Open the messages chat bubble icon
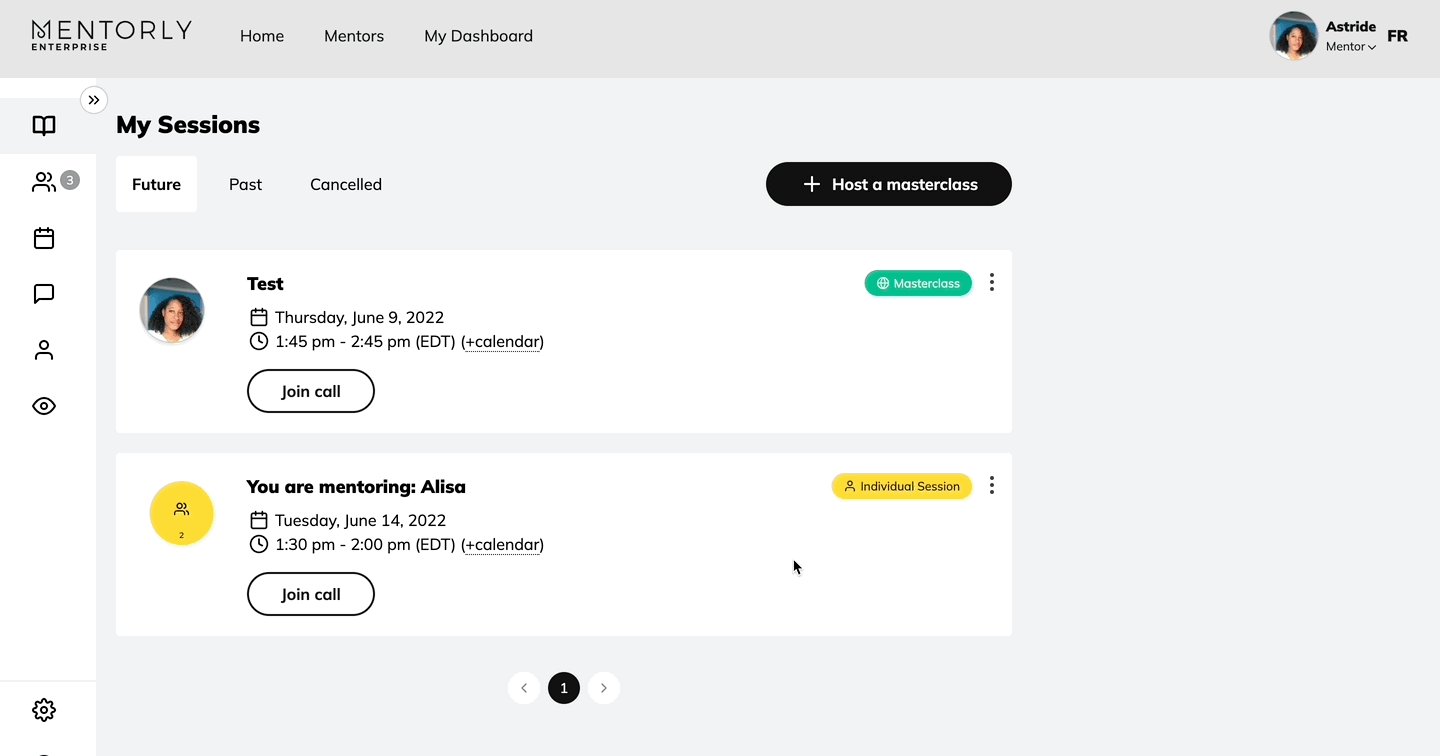 pos(44,294)
